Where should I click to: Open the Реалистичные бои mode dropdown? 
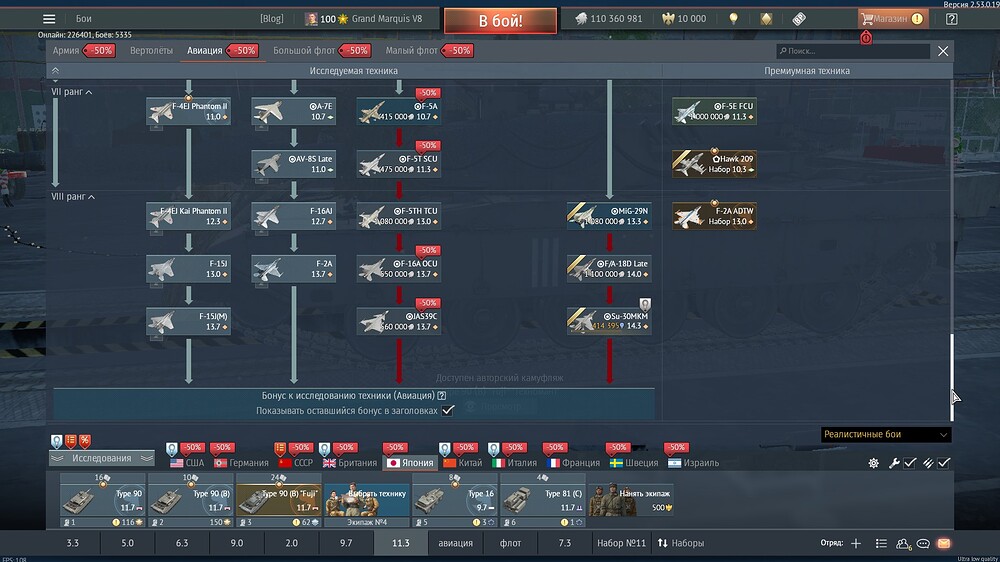[x=885, y=434]
